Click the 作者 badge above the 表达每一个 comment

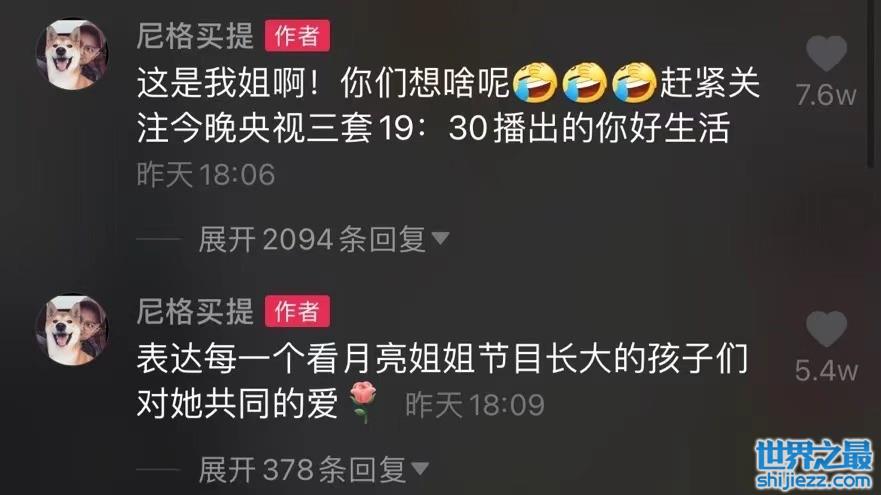297,311
